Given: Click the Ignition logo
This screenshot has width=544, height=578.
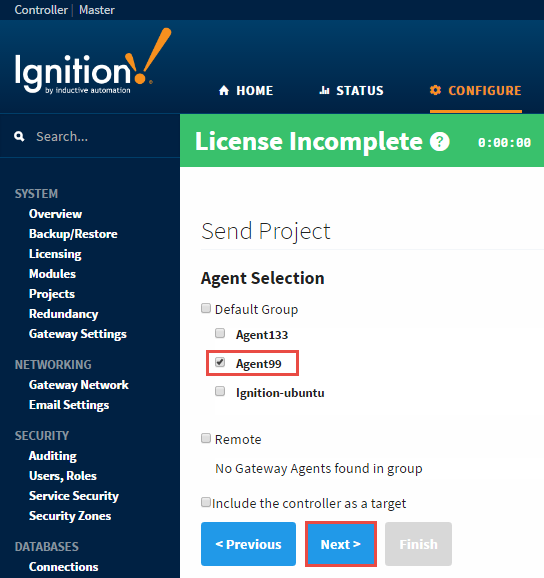Looking at the screenshot, I should tap(93, 61).
